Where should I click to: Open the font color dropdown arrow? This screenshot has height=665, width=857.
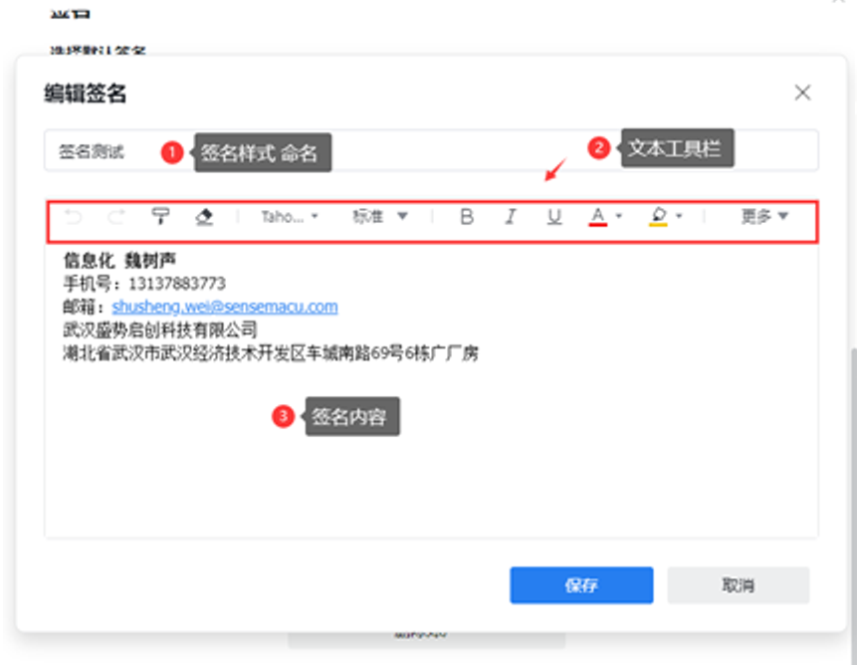point(619,216)
